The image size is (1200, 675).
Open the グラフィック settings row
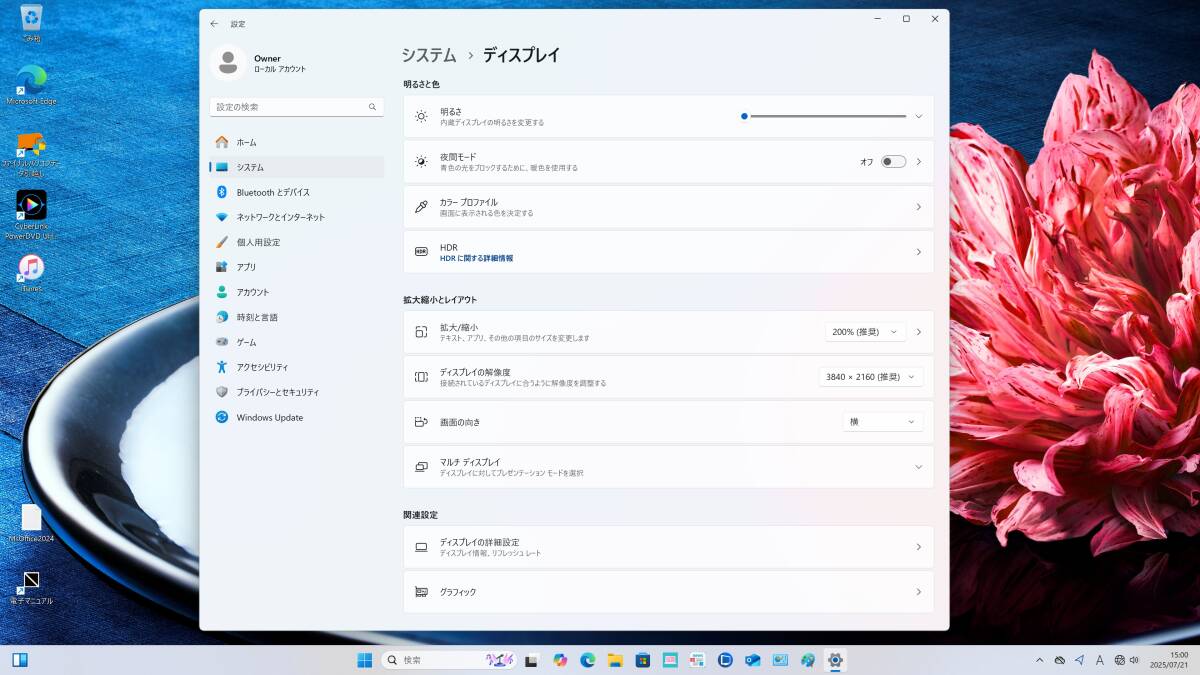point(668,592)
